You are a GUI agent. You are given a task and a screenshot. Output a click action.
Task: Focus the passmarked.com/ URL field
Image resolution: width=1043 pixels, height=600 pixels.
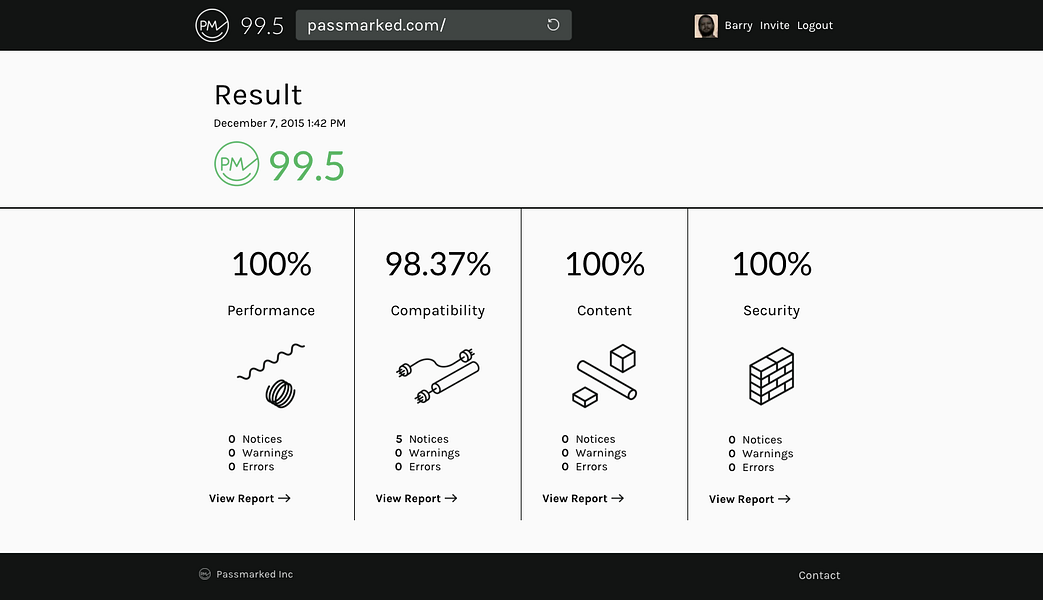(434, 25)
